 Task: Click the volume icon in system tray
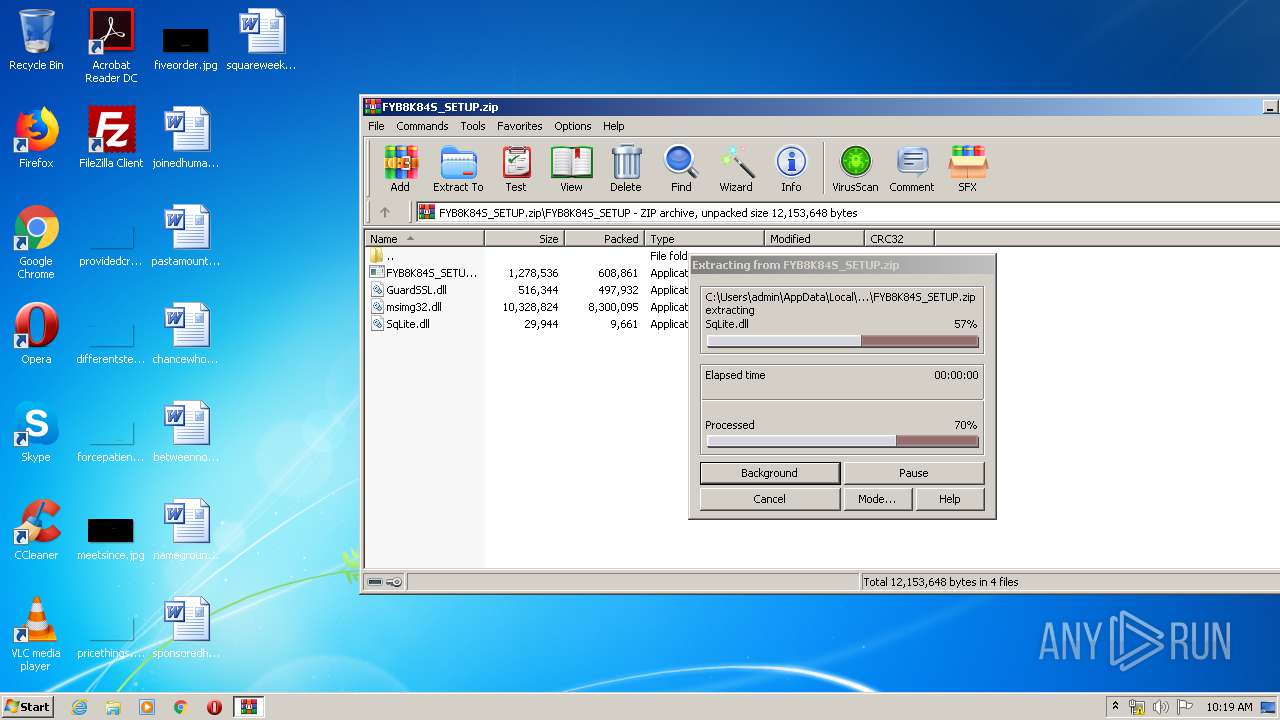(1160, 707)
